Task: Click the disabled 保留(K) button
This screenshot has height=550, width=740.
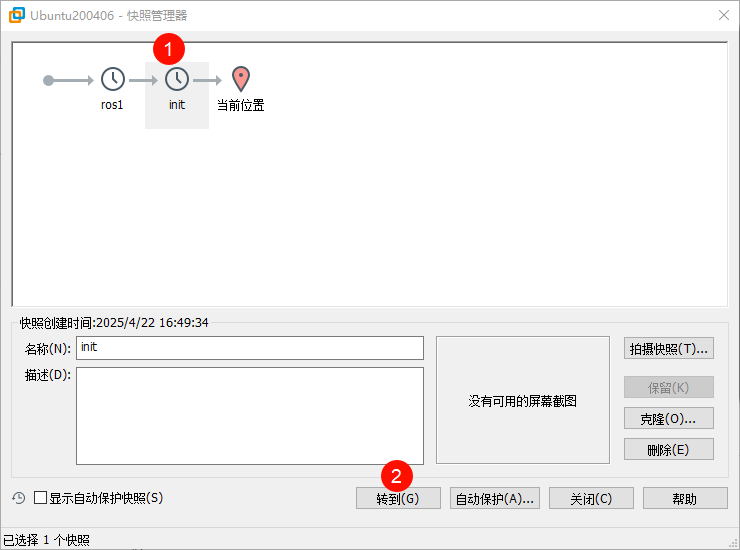Action: 668,388
